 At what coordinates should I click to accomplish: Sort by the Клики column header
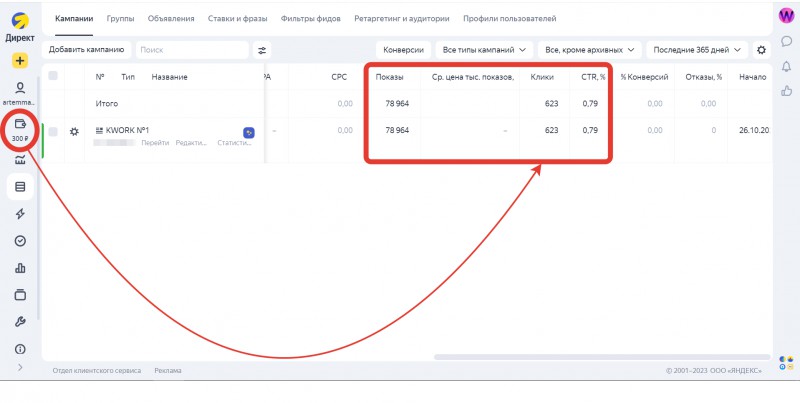(542, 77)
